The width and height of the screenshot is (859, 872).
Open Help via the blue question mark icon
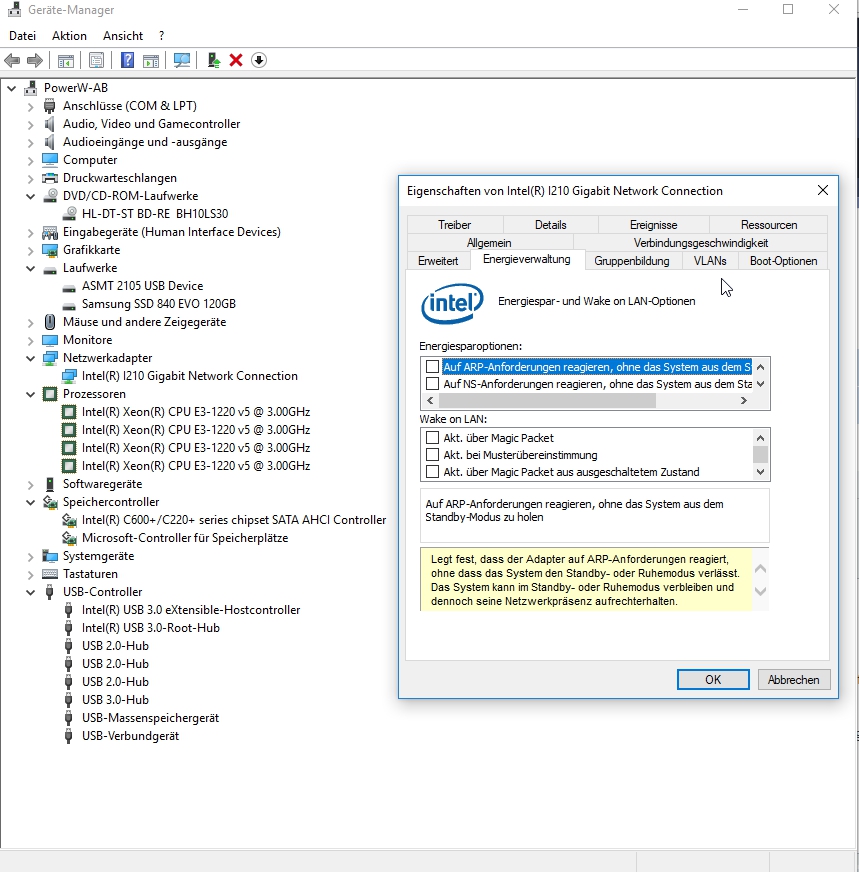(x=127, y=60)
